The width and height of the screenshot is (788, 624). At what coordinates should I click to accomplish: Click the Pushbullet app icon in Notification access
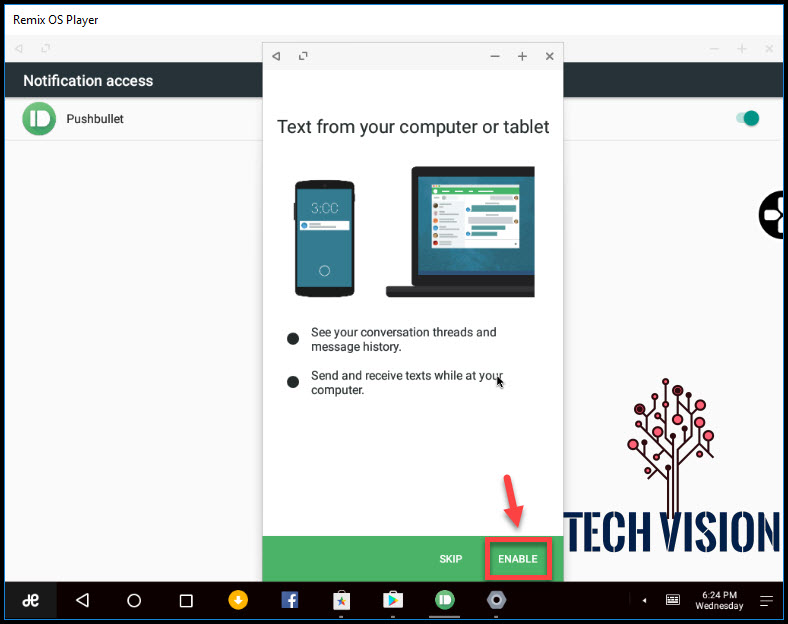39,119
